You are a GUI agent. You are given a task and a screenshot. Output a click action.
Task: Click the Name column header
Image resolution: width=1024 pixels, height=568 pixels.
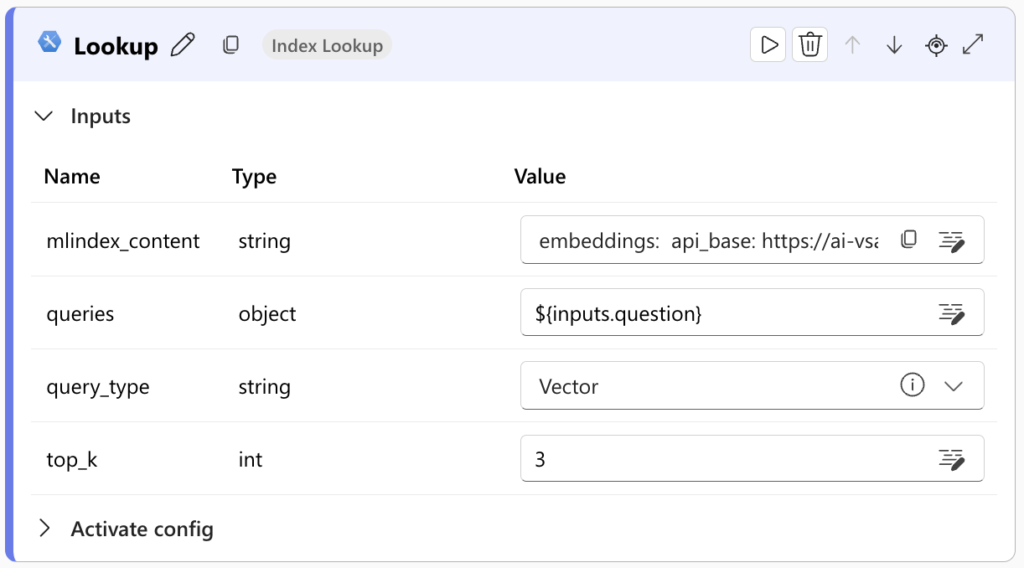(x=72, y=176)
